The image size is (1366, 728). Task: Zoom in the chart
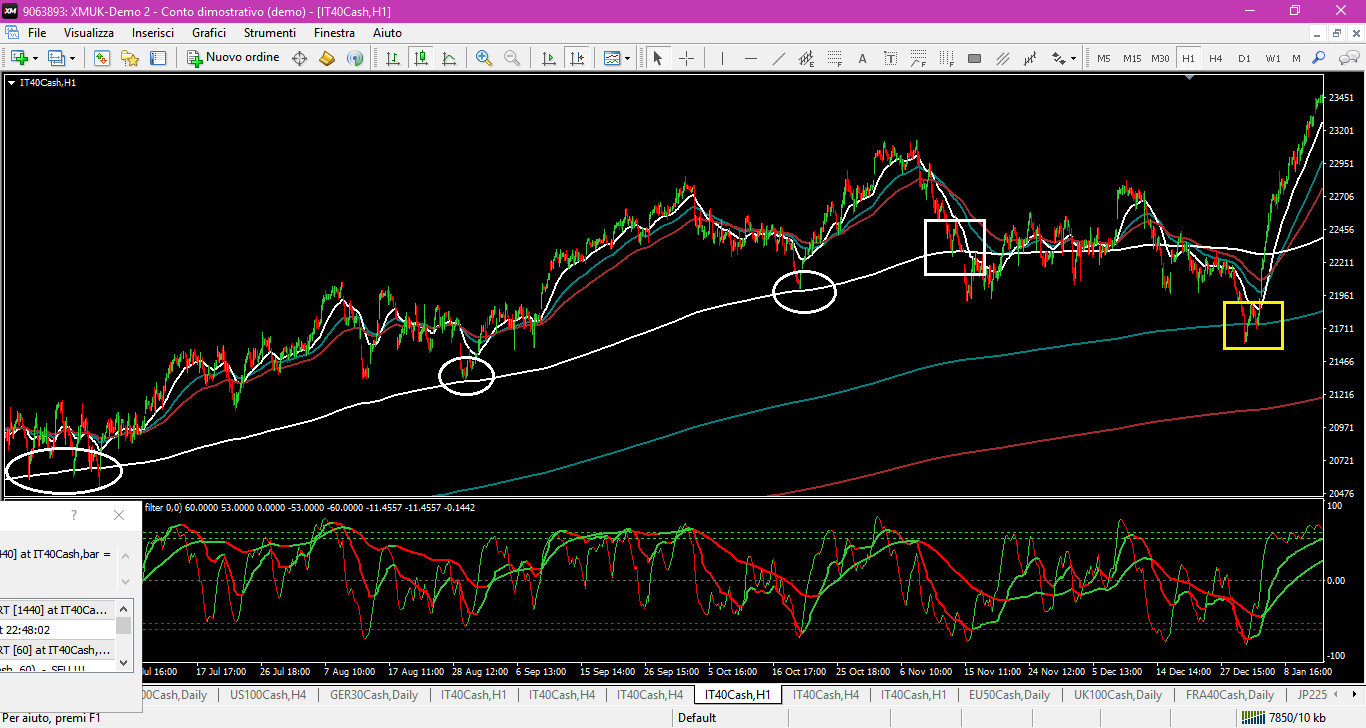[484, 58]
